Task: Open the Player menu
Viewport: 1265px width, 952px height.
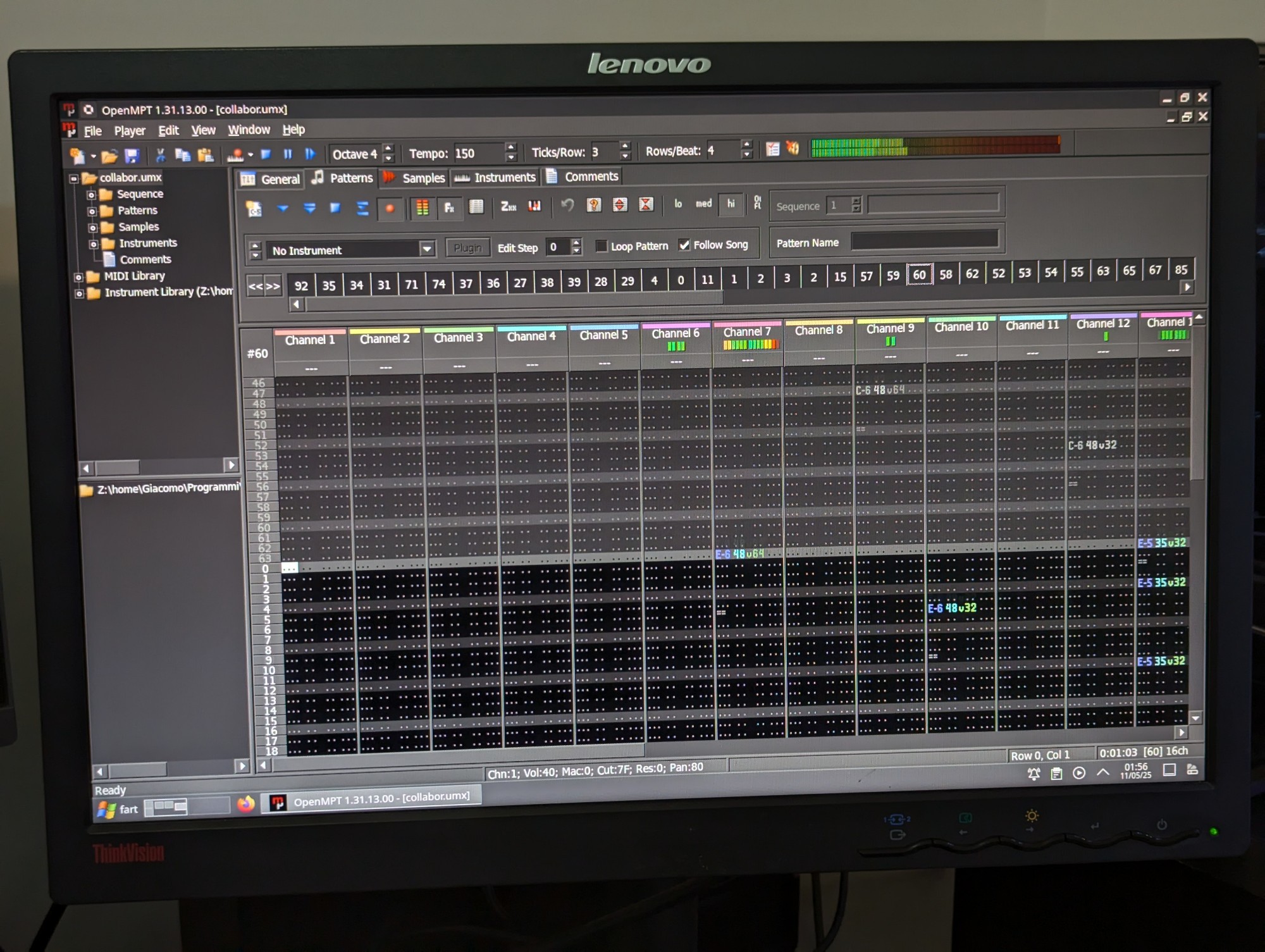Action: [x=129, y=131]
